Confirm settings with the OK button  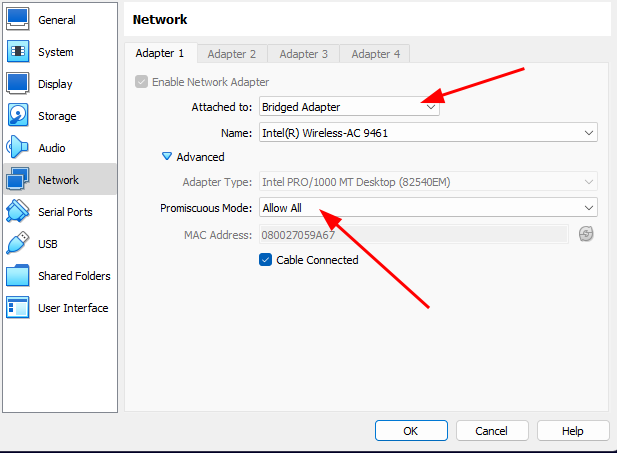411,431
